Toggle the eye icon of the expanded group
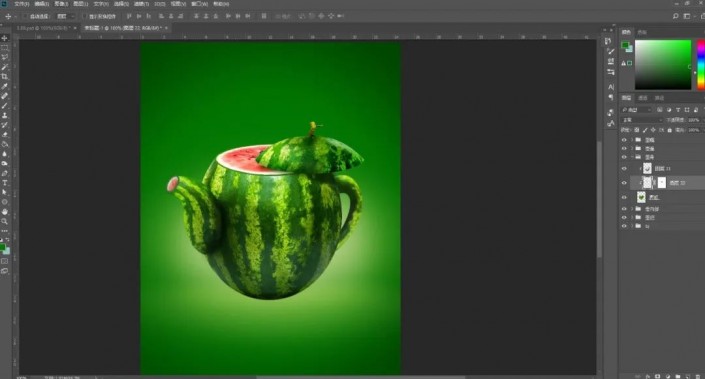Image resolution: width=705 pixels, height=379 pixels. (624, 157)
